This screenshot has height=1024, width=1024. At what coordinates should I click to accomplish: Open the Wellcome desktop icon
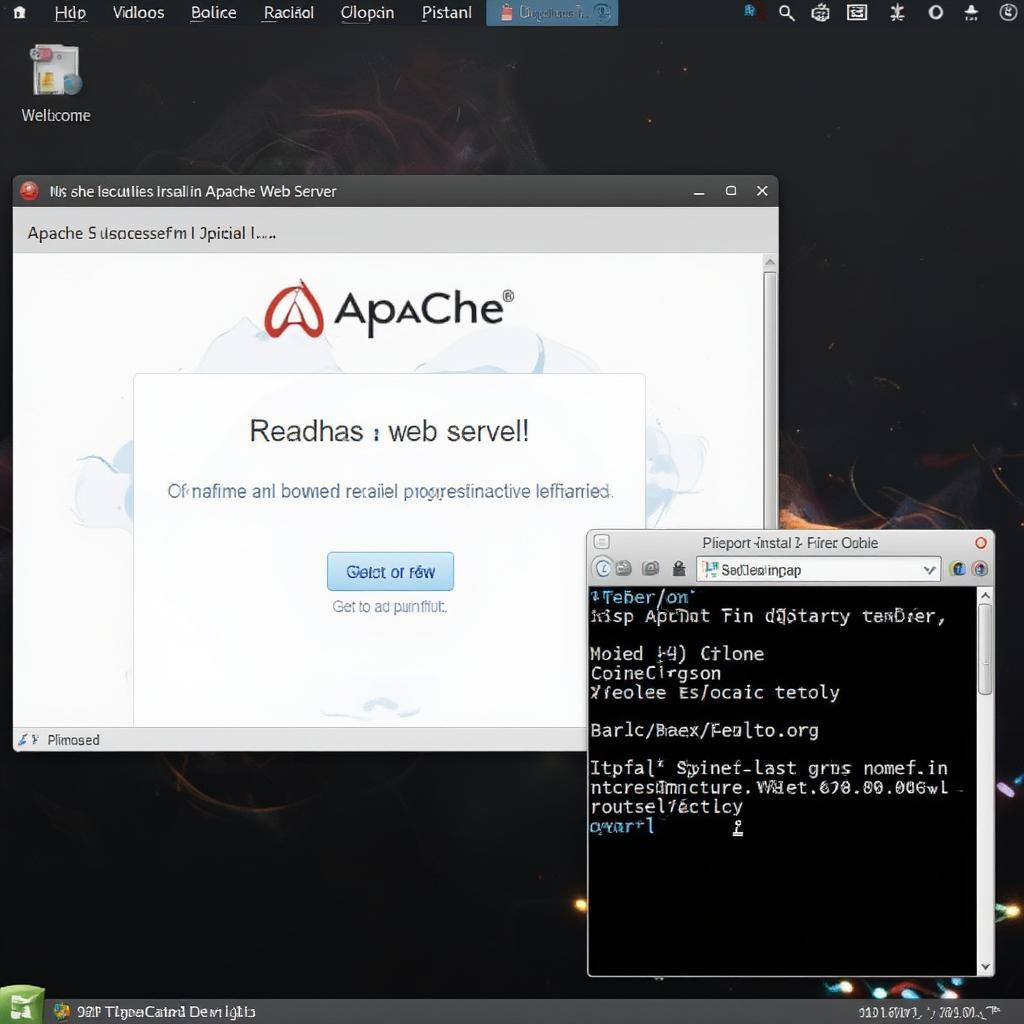56,83
